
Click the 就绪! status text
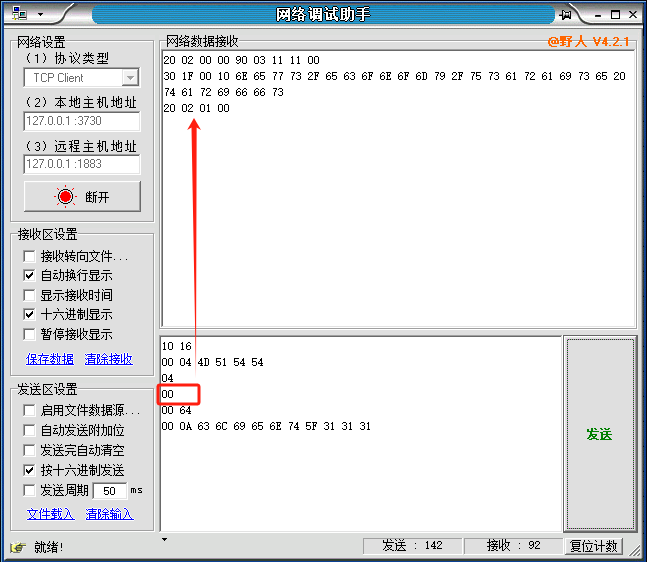pos(48,548)
